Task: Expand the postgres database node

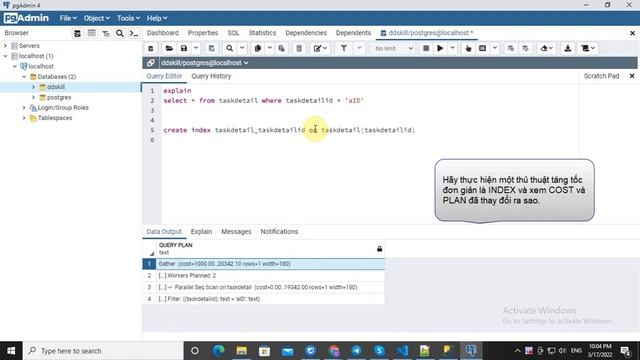Action: 33,98
